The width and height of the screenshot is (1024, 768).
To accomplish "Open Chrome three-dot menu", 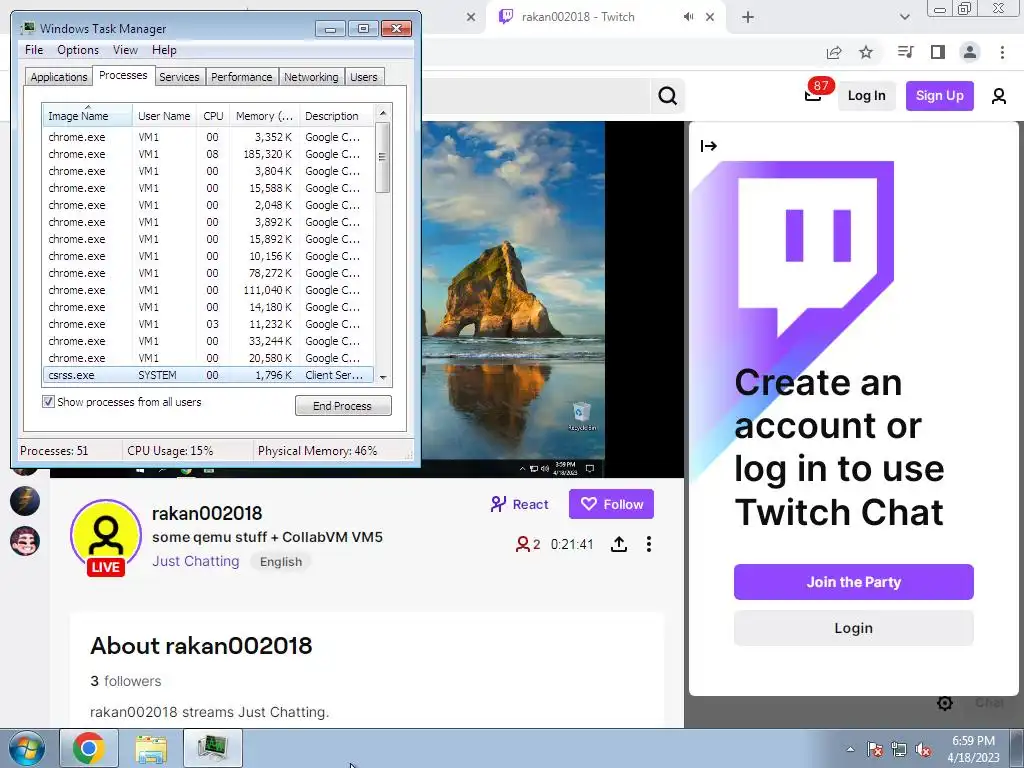I will (x=1002, y=52).
